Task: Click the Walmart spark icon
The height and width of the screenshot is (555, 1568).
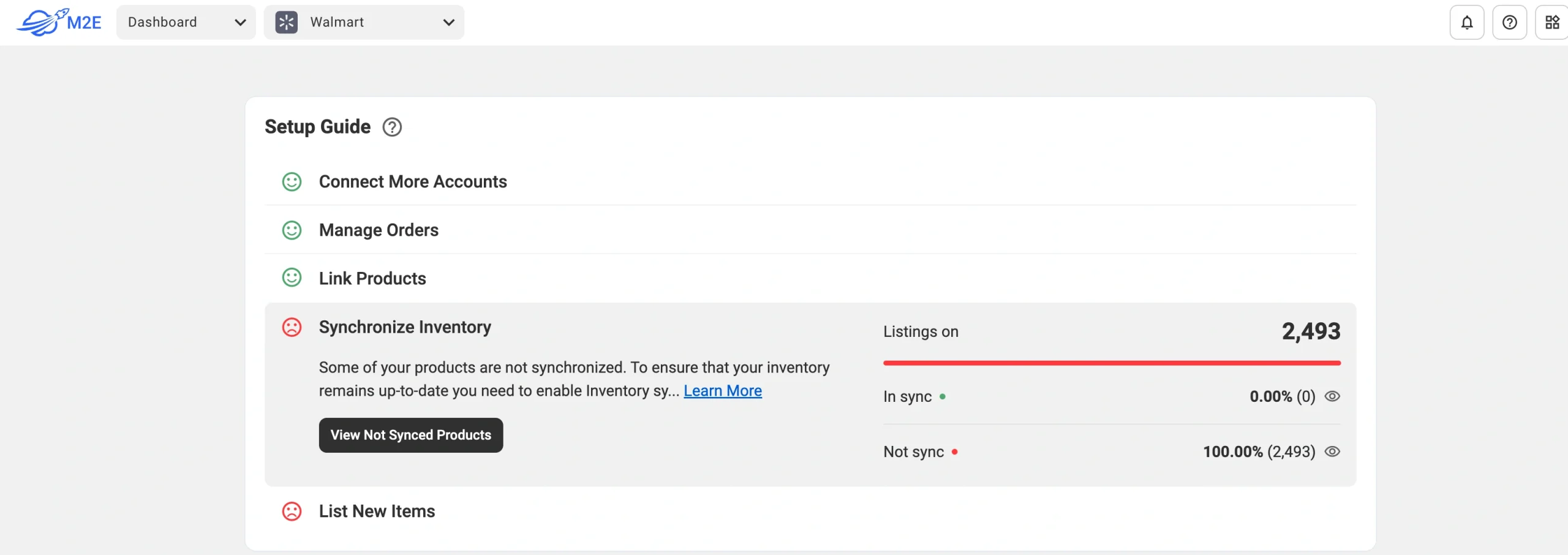Action: pos(286,23)
